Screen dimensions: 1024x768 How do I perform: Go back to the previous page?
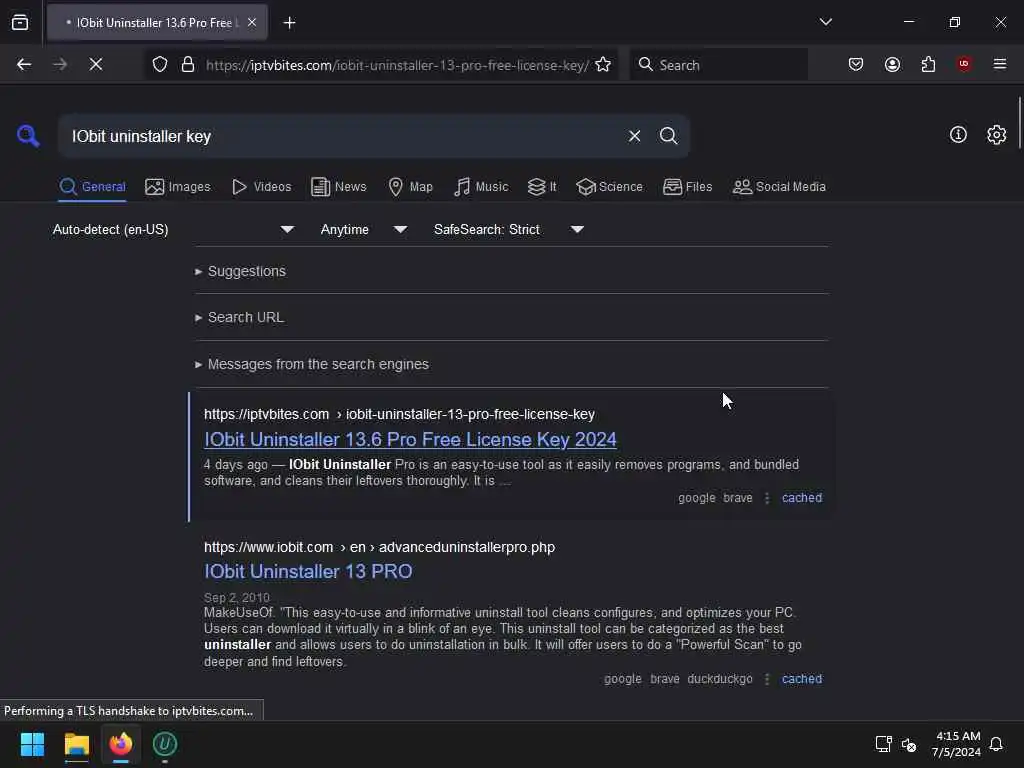tap(24, 64)
